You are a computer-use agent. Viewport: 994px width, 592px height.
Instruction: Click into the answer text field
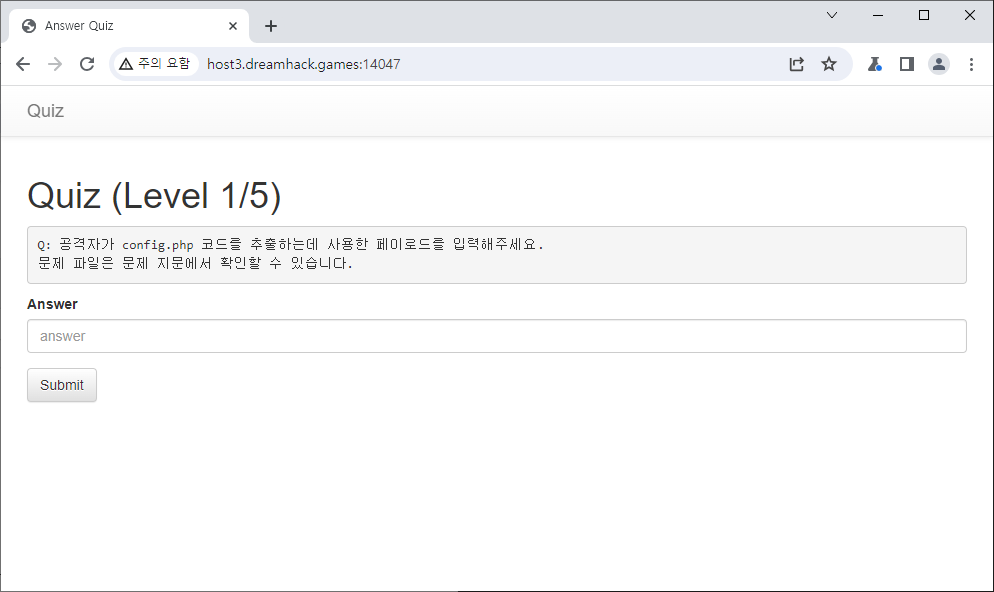pyautogui.click(x=496, y=336)
